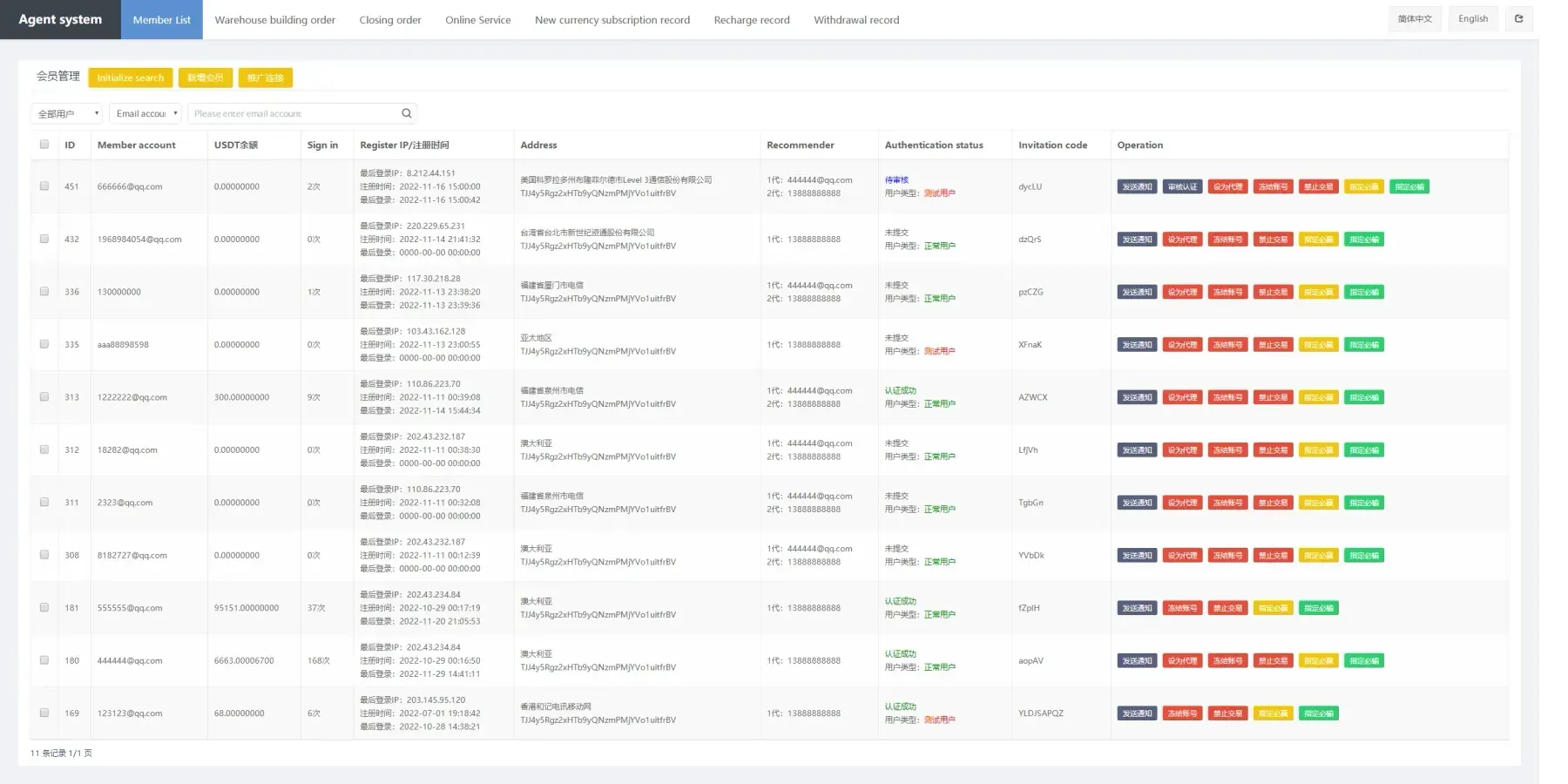Click 发送通知 for 666666@qq.com row

1137,186
